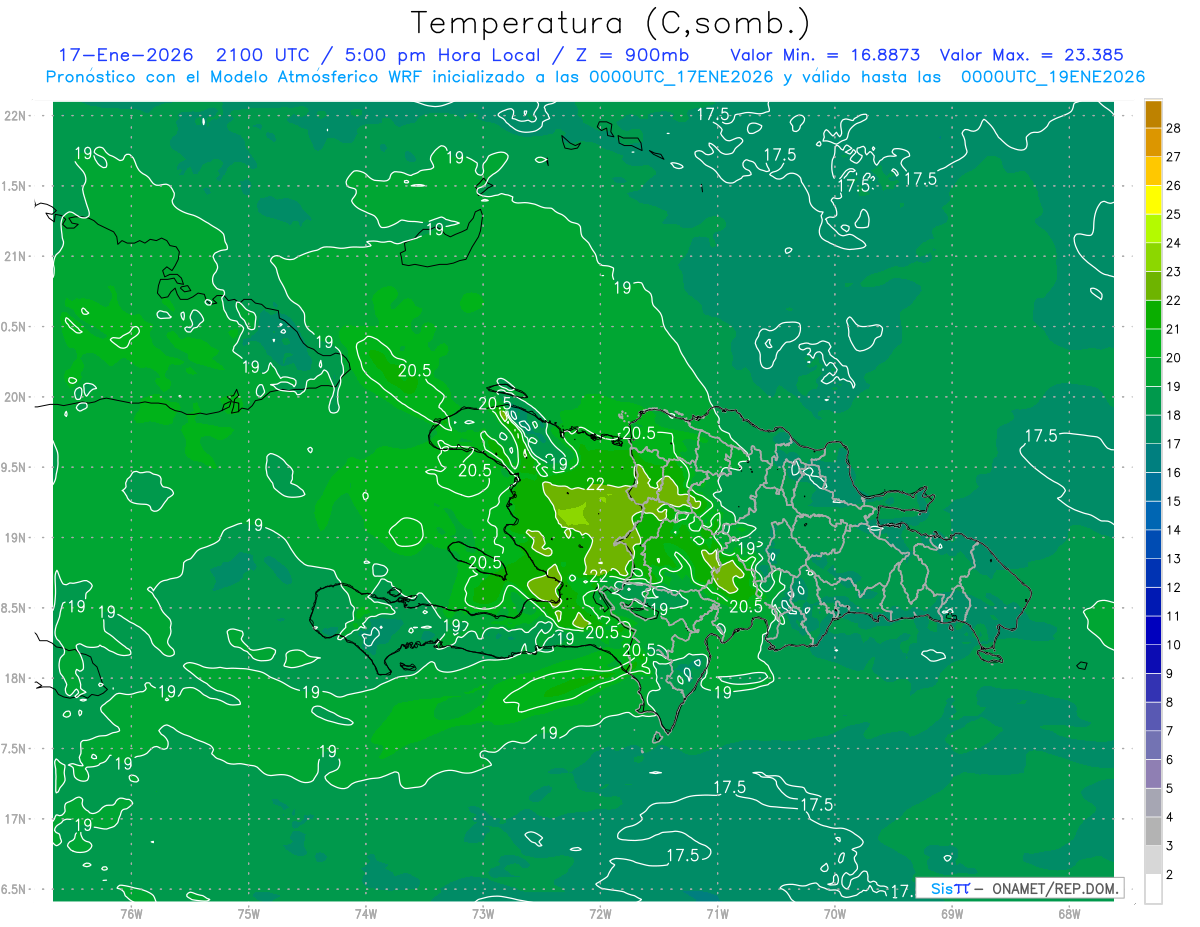Pick the yellow swatch between 25 and 26
Screen dimensions: 1200x927
1153,200
